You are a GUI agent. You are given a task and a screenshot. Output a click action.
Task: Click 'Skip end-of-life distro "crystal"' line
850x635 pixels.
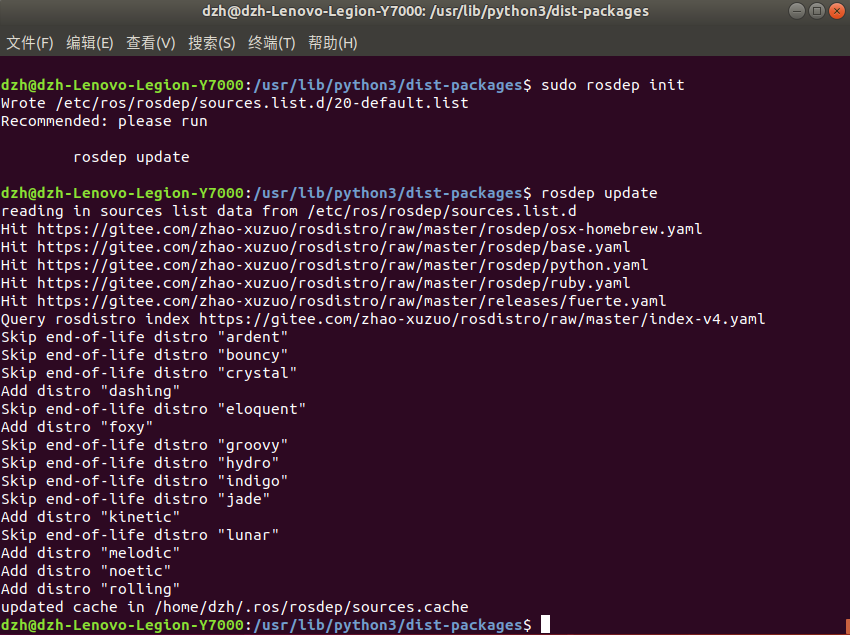[x=149, y=373]
